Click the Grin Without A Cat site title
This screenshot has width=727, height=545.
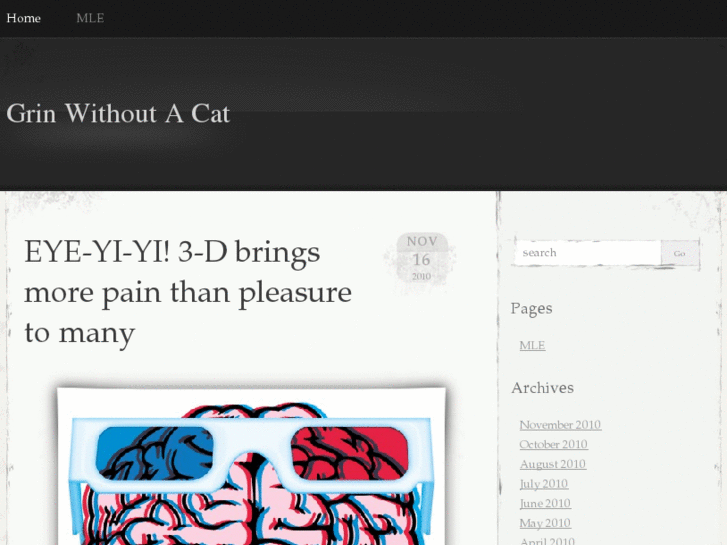point(118,114)
